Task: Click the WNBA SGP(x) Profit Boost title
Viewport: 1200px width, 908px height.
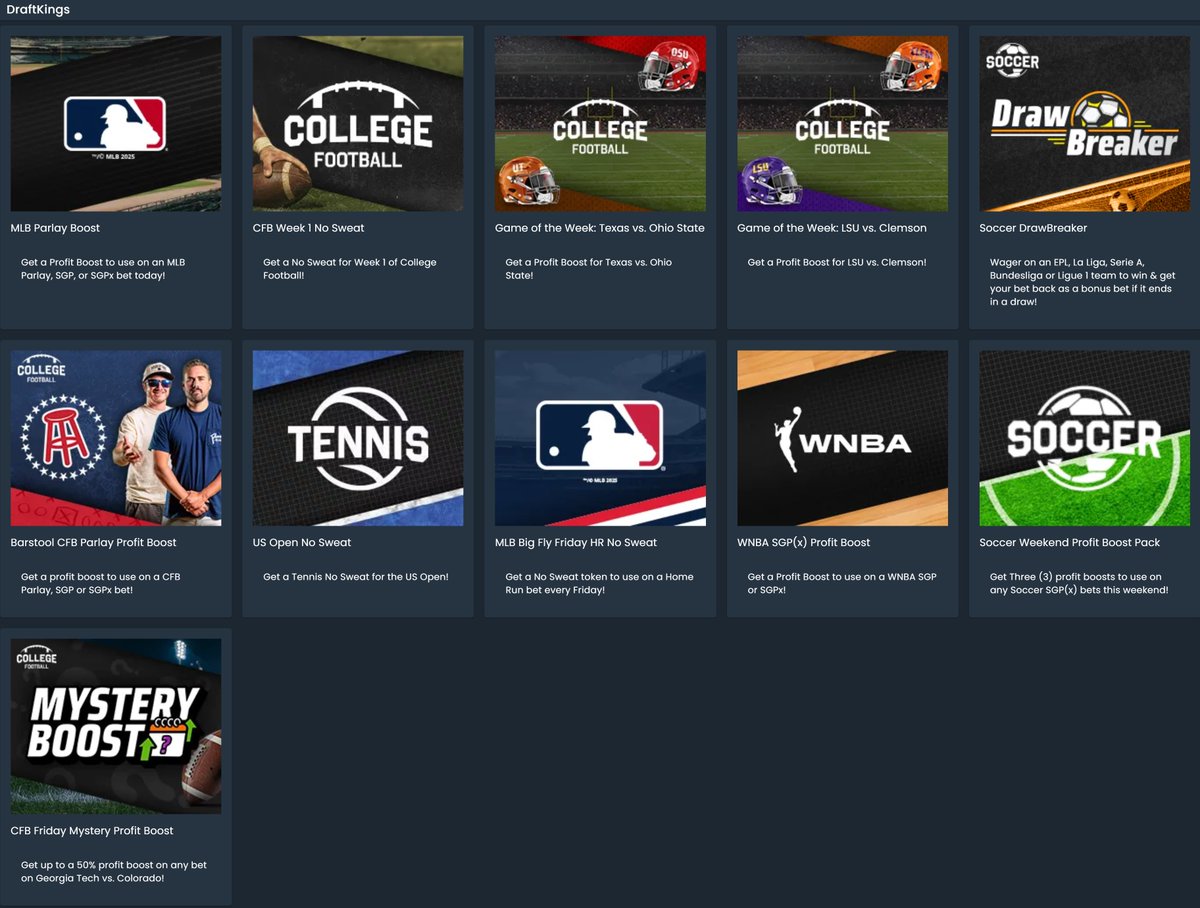Action: 803,542
